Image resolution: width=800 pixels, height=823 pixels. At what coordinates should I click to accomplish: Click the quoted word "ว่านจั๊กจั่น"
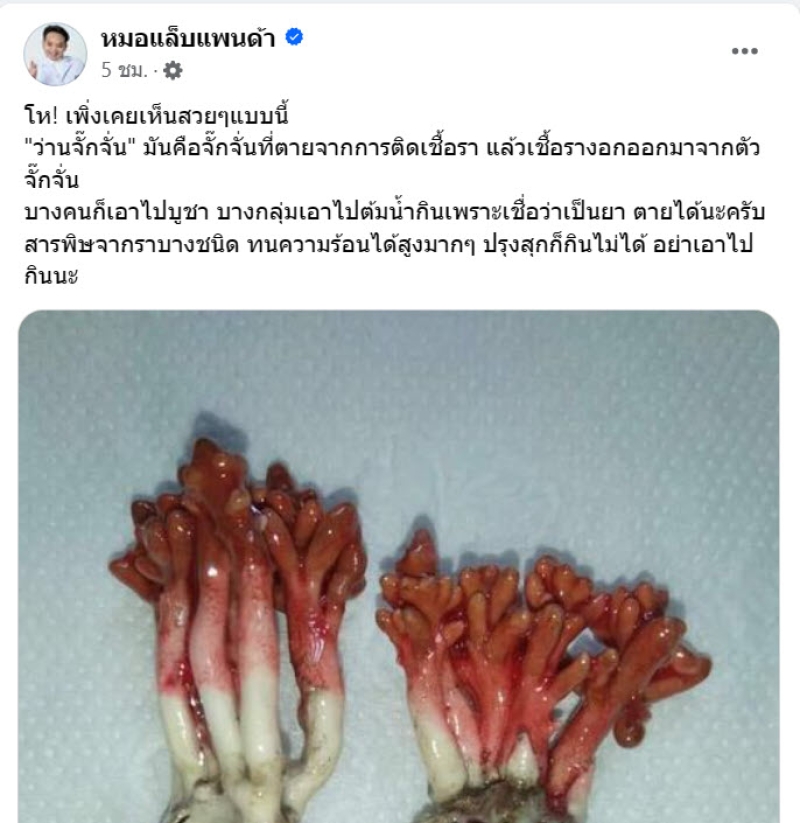coord(80,148)
